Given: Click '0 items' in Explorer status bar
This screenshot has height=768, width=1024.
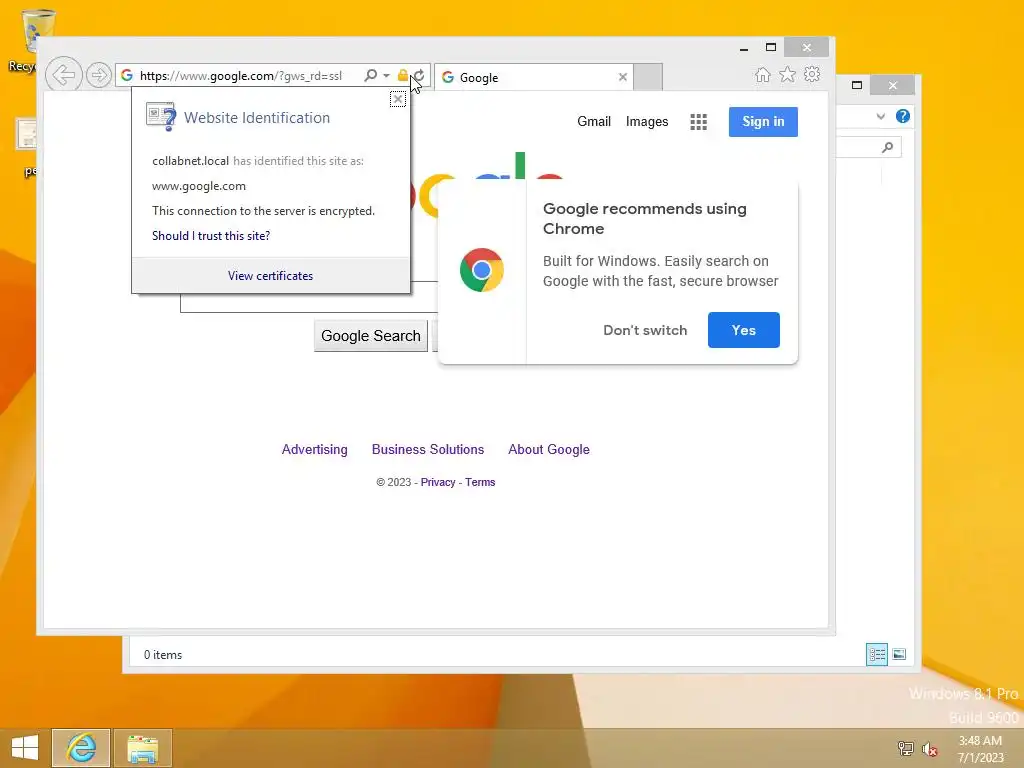Looking at the screenshot, I should pos(163,655).
